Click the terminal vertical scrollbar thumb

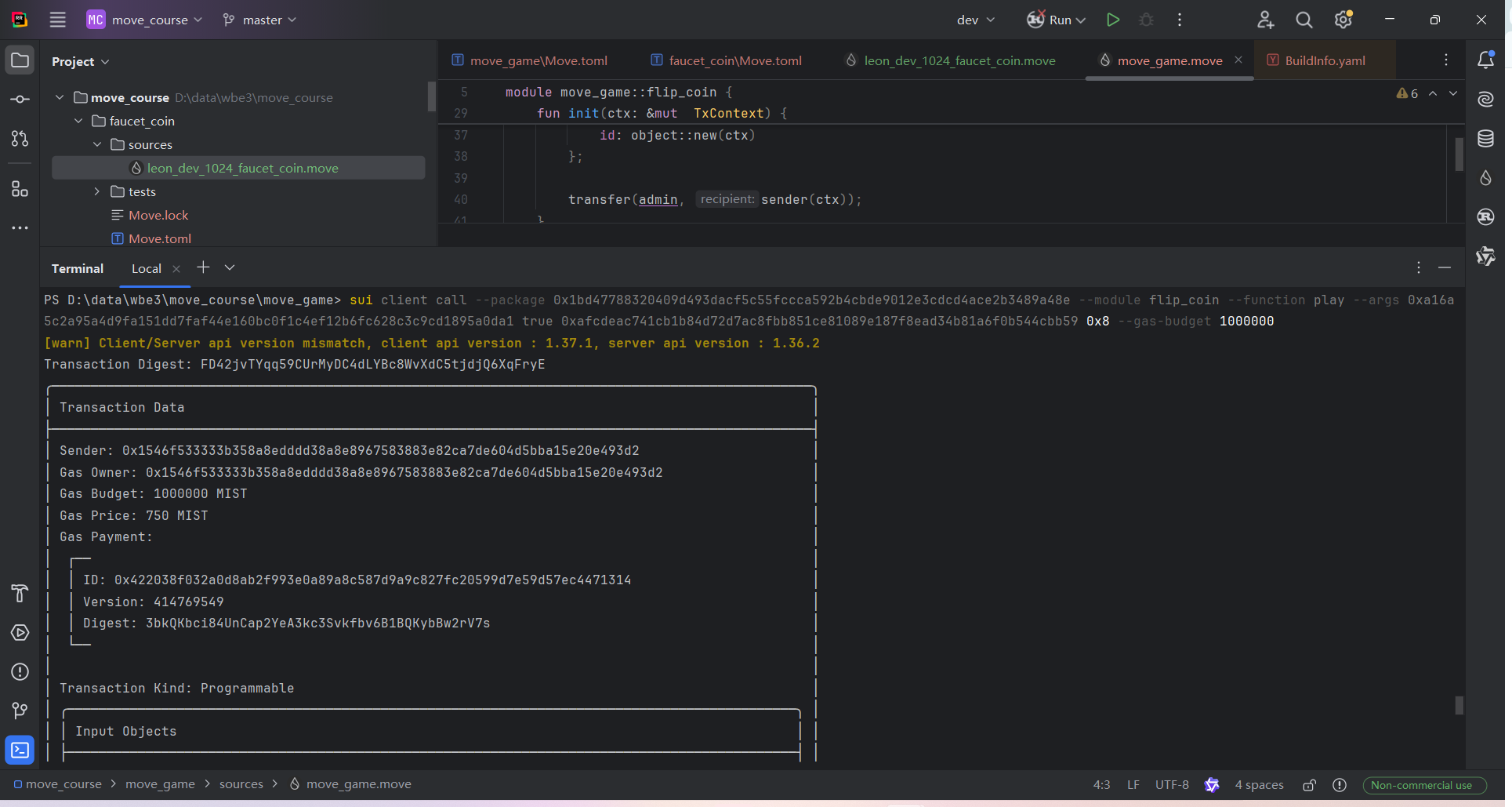click(1459, 705)
